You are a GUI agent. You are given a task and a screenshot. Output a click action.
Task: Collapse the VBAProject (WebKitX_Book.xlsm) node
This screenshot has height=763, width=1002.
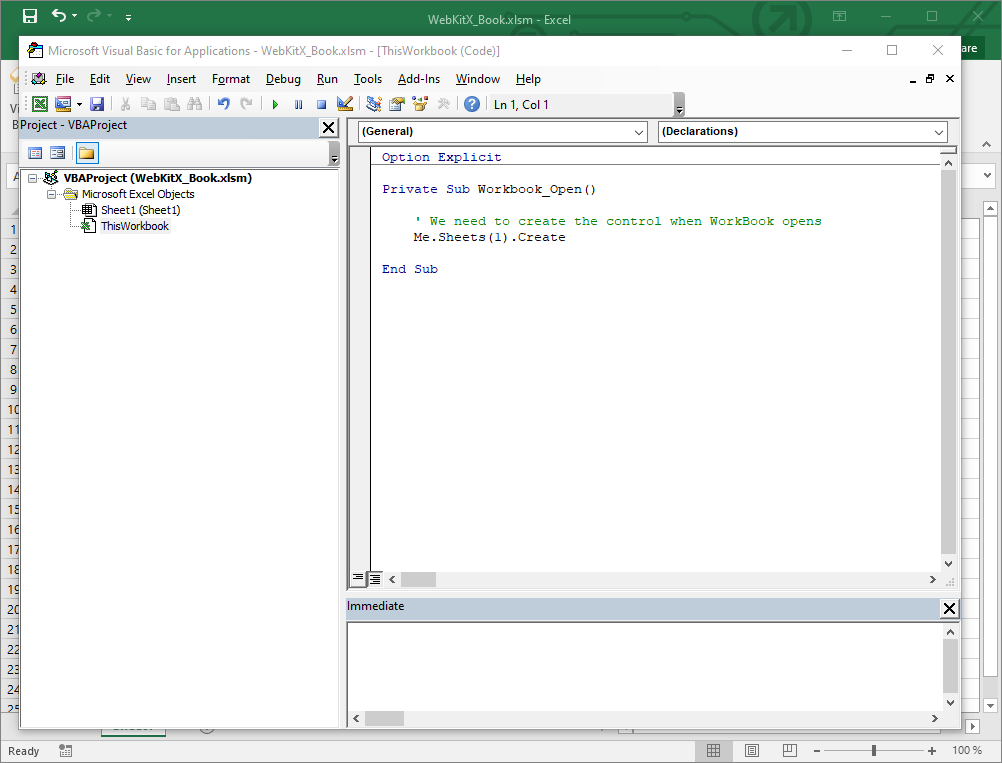pos(33,178)
